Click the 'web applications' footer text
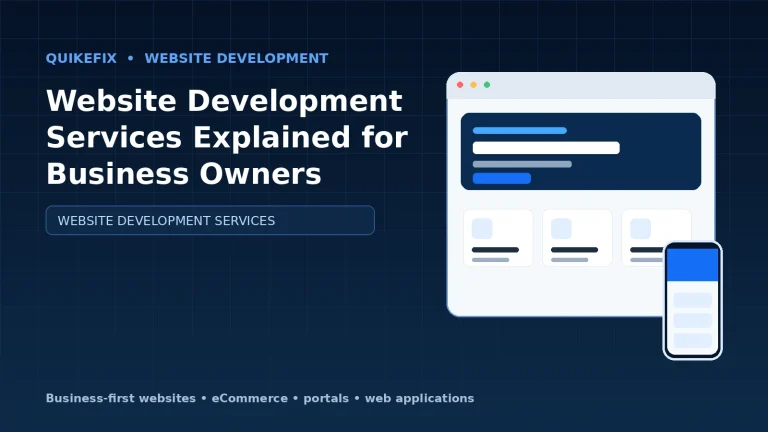Screen dimensions: 768x432 point(419,399)
